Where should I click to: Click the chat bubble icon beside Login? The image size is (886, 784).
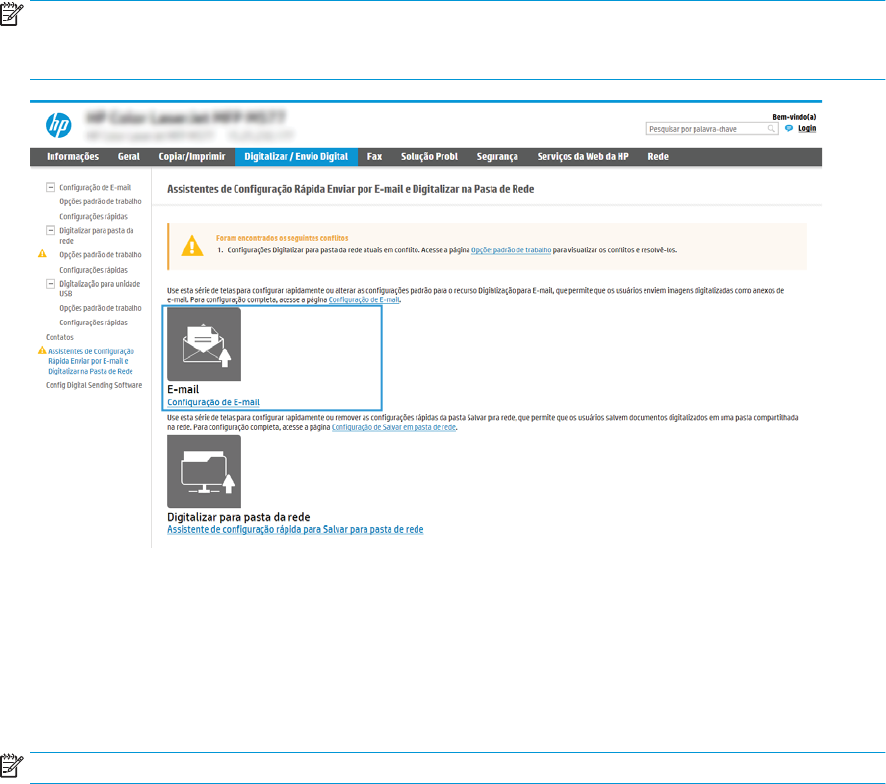pos(789,128)
